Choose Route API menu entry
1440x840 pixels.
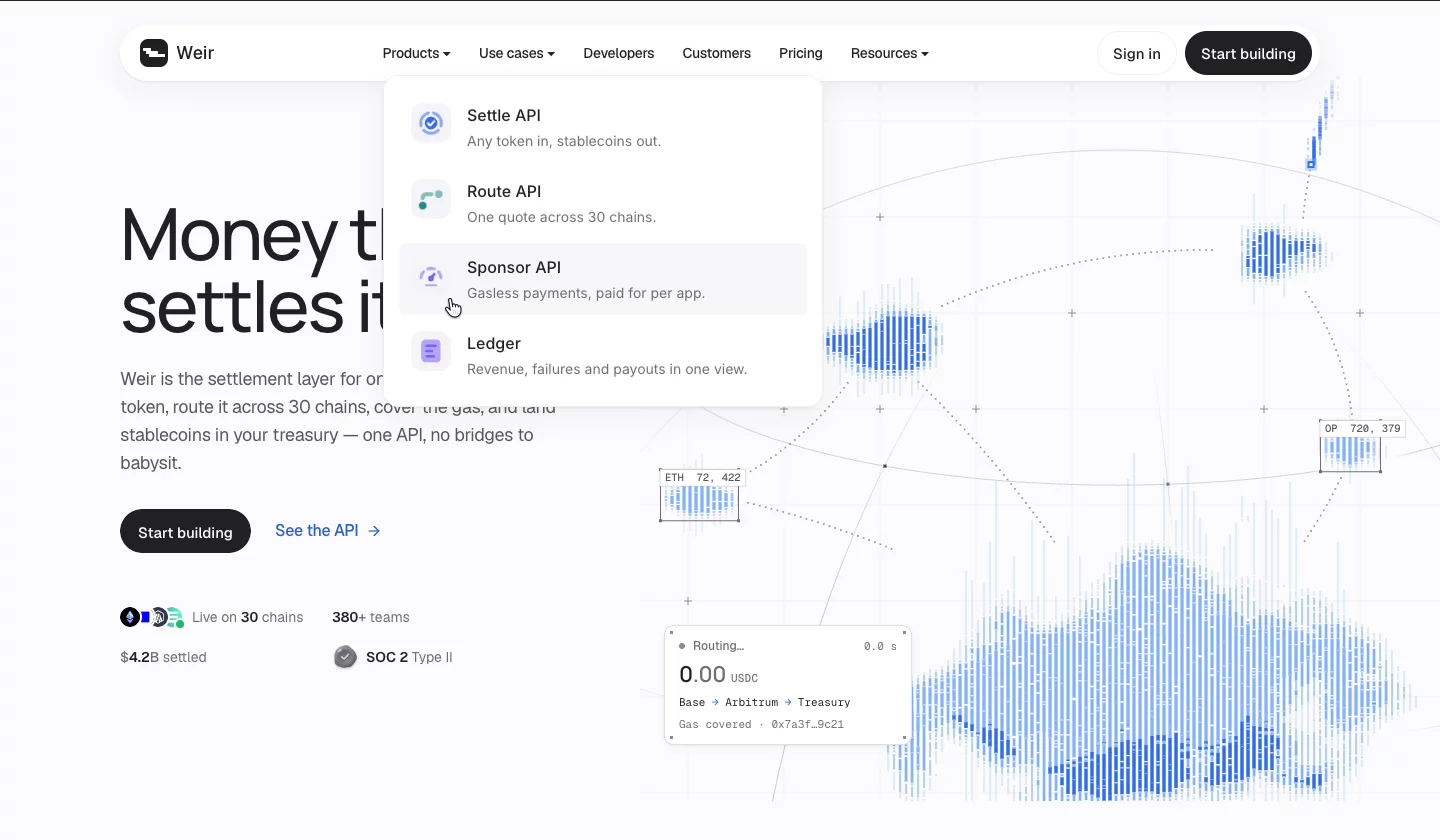603,203
